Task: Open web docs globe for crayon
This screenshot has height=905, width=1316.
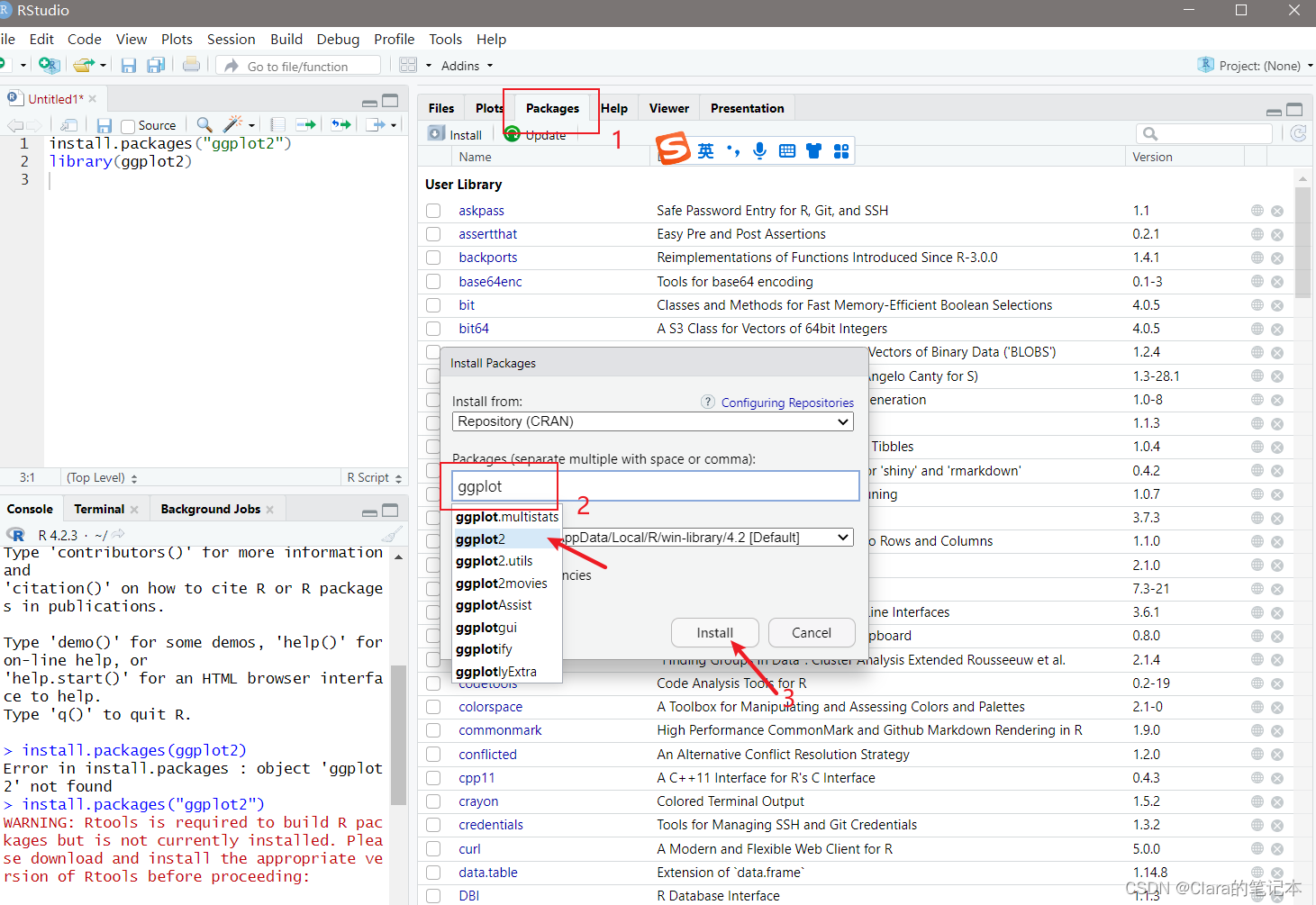Action: 1257,801
